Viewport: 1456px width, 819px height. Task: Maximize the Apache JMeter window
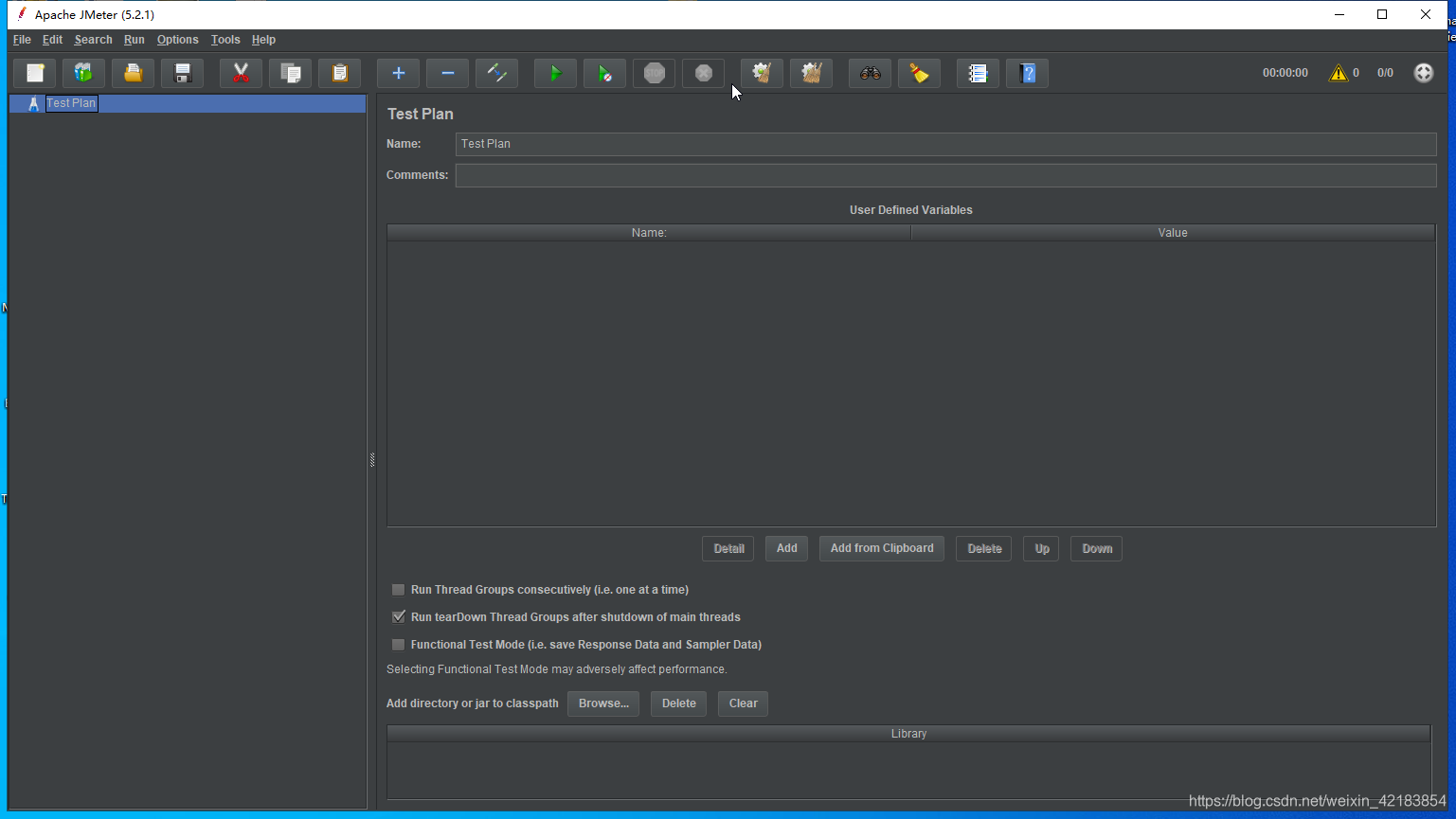[x=1382, y=14]
